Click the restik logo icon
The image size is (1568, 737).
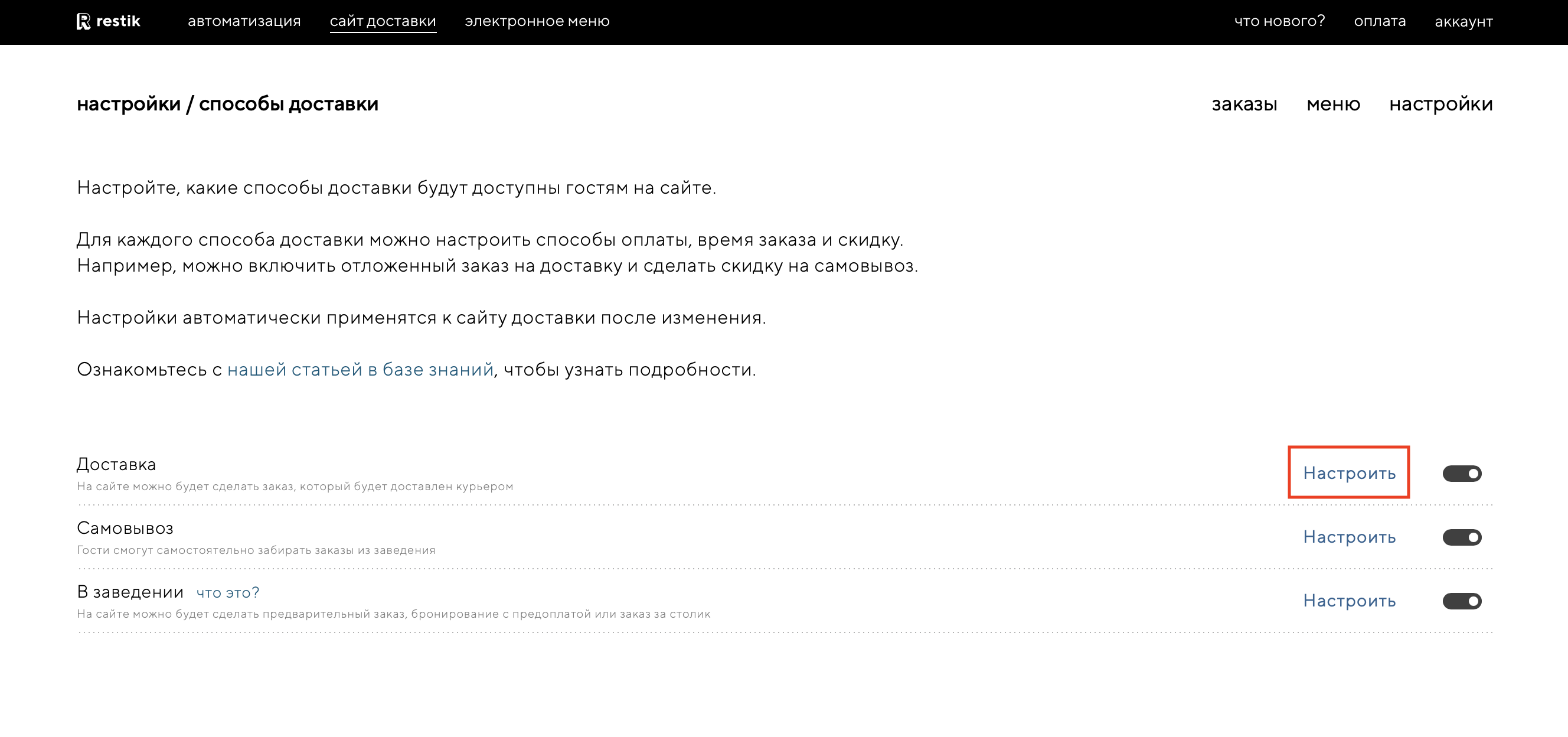tap(83, 21)
